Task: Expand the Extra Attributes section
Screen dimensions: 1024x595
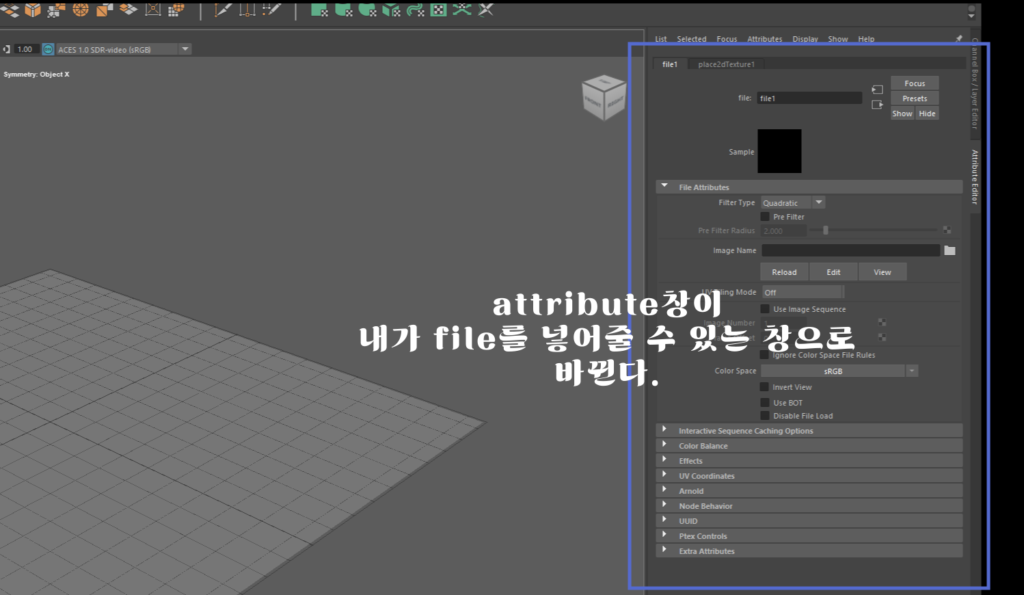Action: [809, 551]
